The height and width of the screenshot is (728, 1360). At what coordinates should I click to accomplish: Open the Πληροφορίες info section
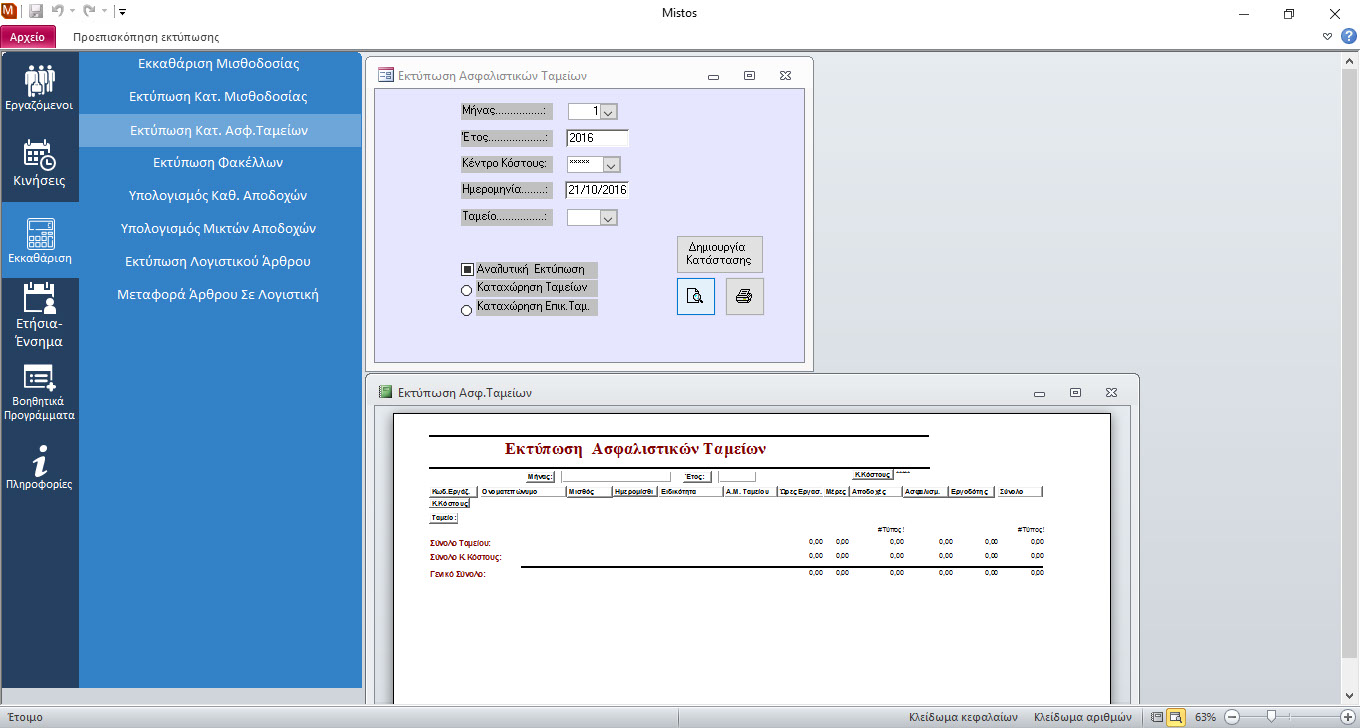click(39, 467)
